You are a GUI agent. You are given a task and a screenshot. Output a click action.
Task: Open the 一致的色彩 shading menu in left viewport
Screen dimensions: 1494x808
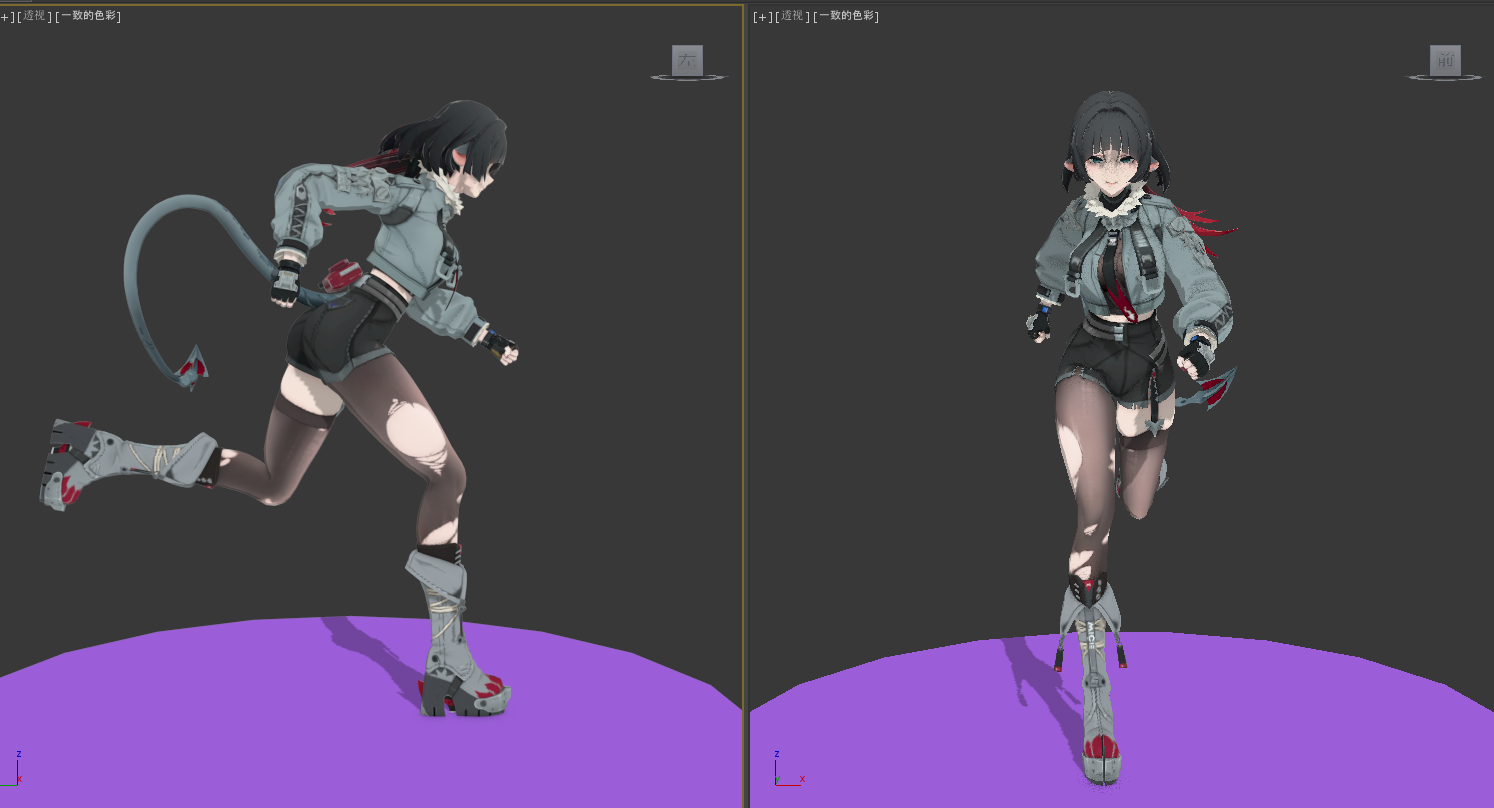point(88,16)
